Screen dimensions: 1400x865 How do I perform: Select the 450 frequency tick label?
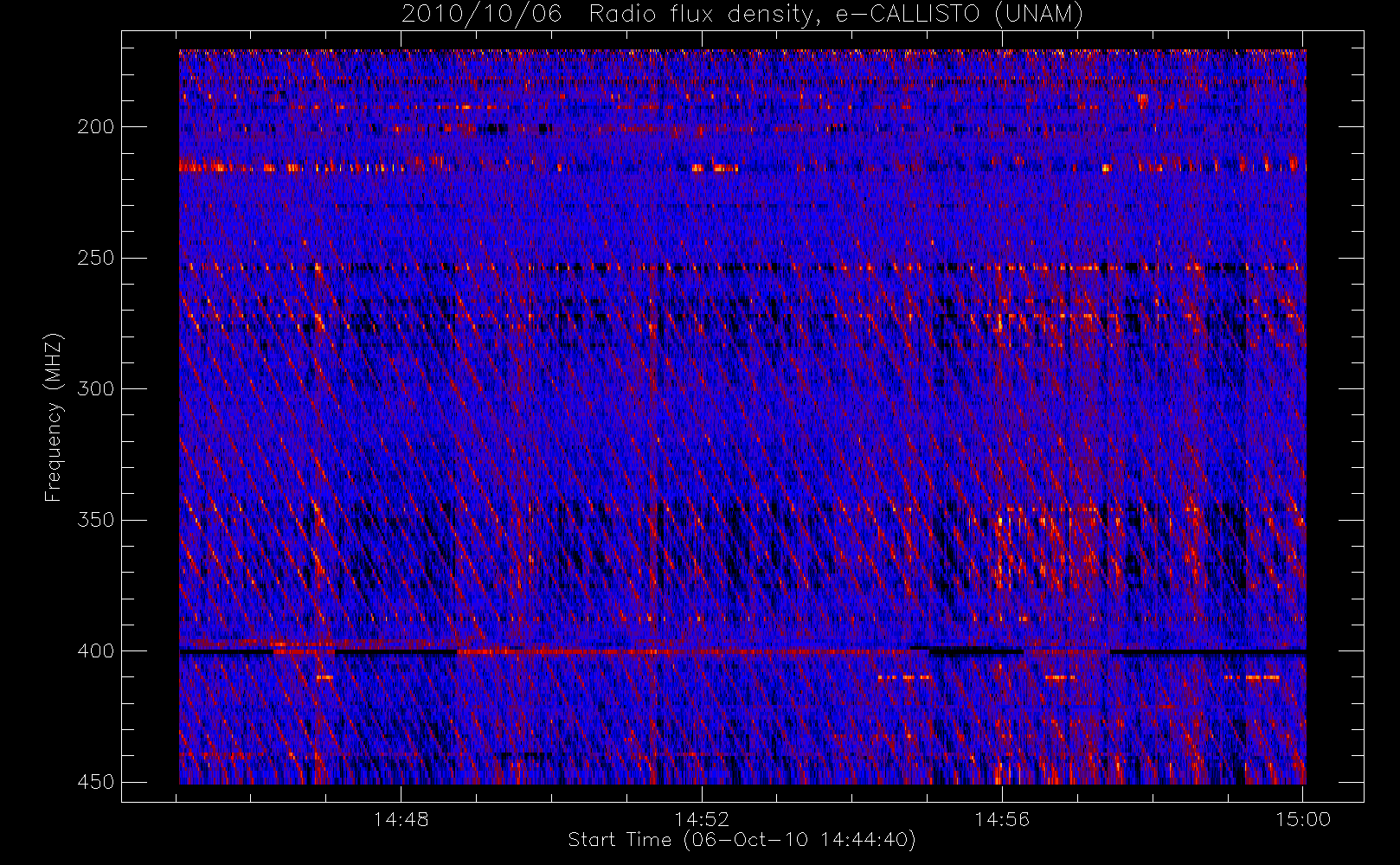(x=96, y=782)
